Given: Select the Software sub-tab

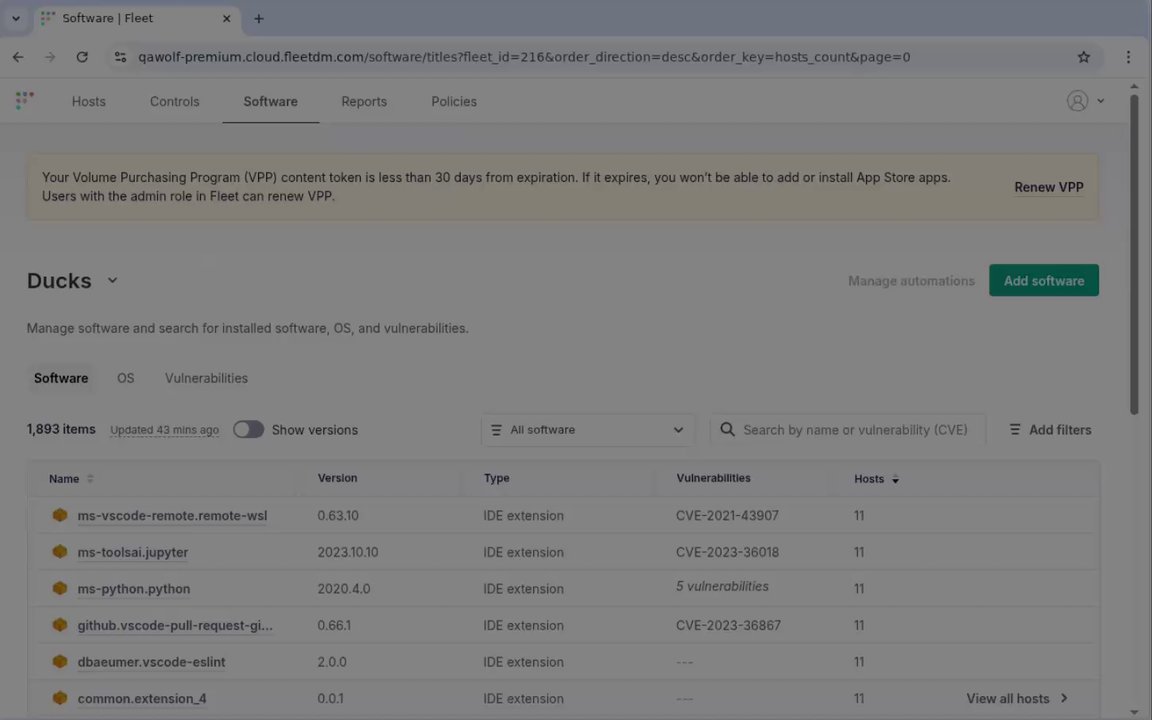Looking at the screenshot, I should pos(61,378).
